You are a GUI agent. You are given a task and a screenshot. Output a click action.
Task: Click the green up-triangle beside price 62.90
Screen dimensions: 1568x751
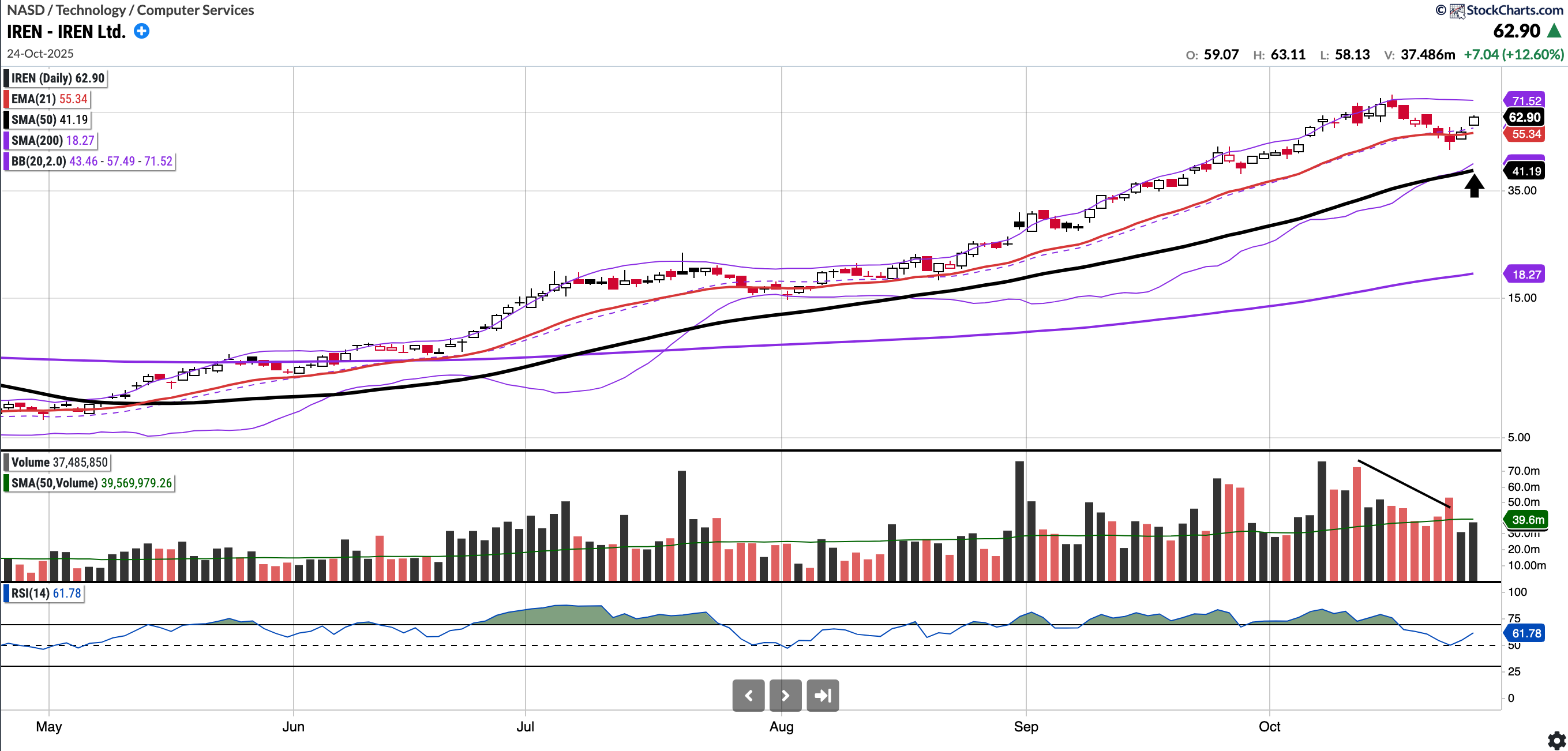tap(1554, 31)
